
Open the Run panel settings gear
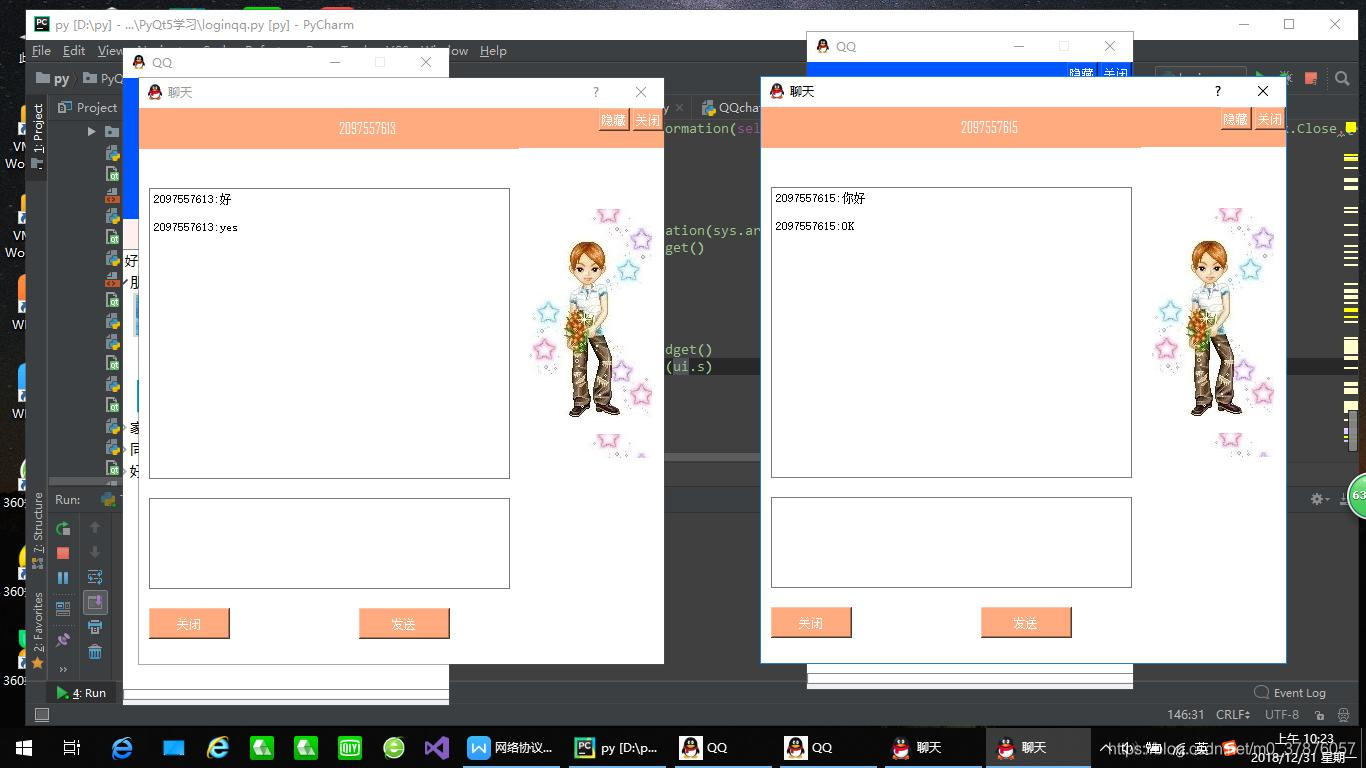pyautogui.click(x=1318, y=498)
